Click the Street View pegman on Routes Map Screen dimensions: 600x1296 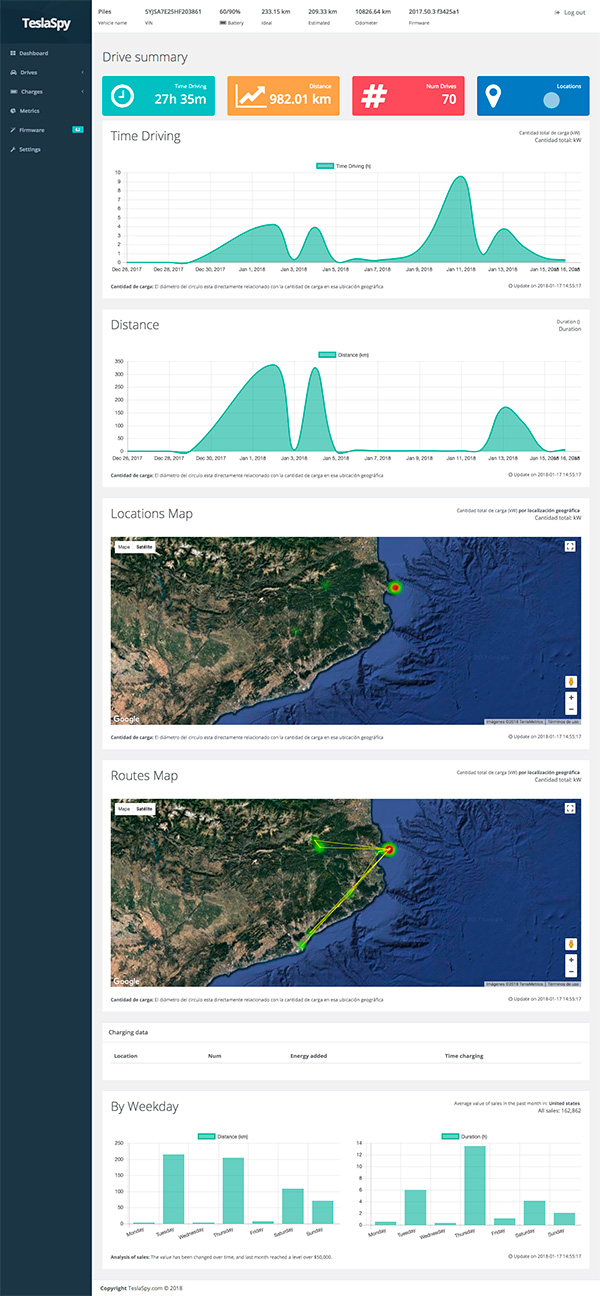tap(571, 944)
